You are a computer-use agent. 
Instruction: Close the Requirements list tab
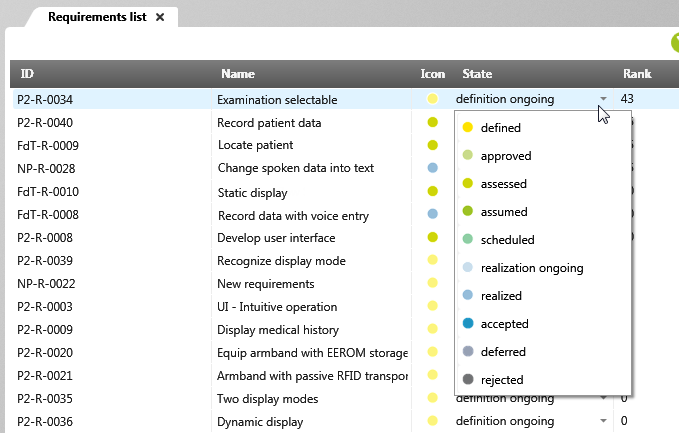click(160, 17)
